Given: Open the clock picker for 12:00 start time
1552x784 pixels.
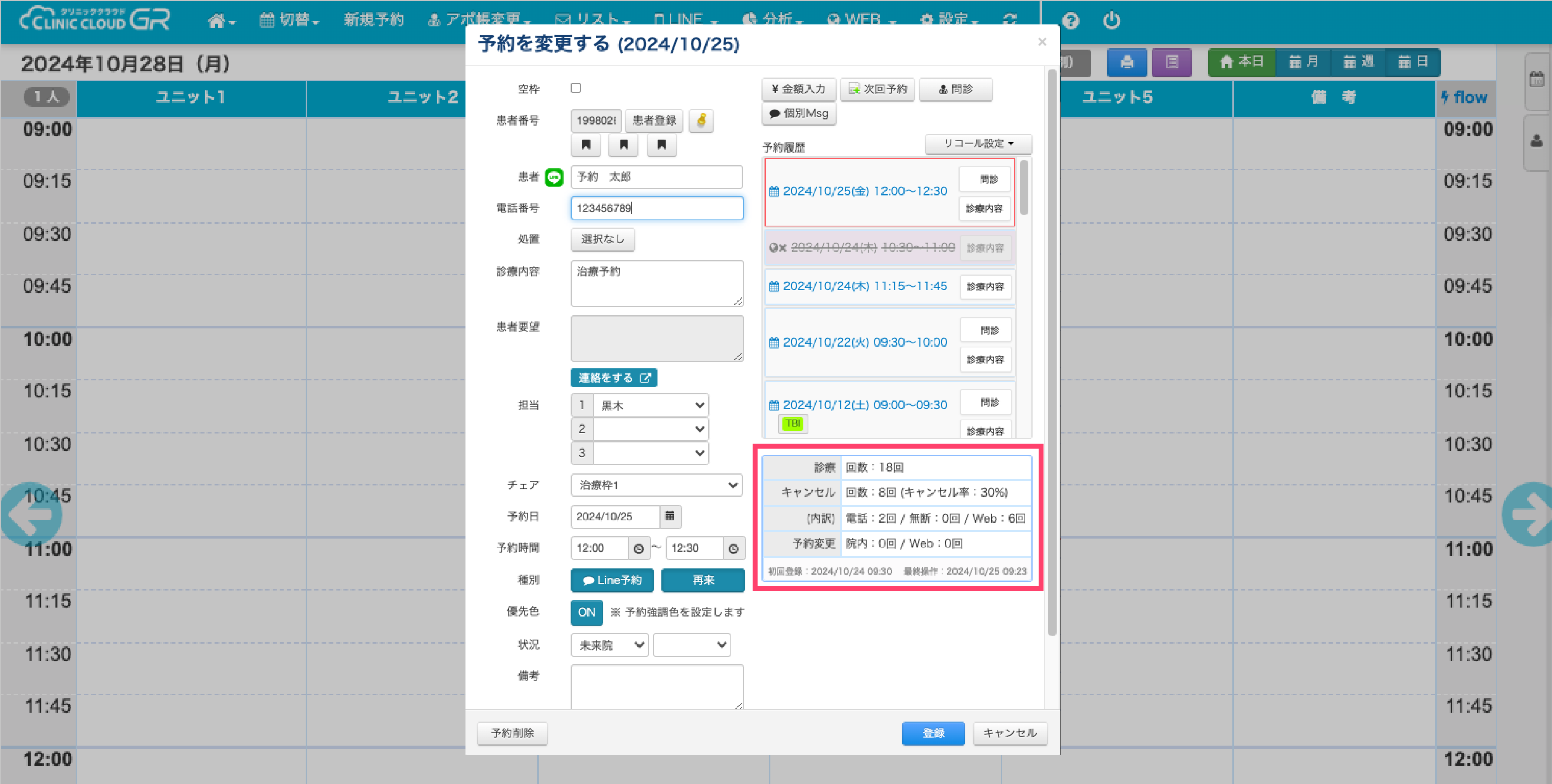Looking at the screenshot, I should [x=638, y=548].
